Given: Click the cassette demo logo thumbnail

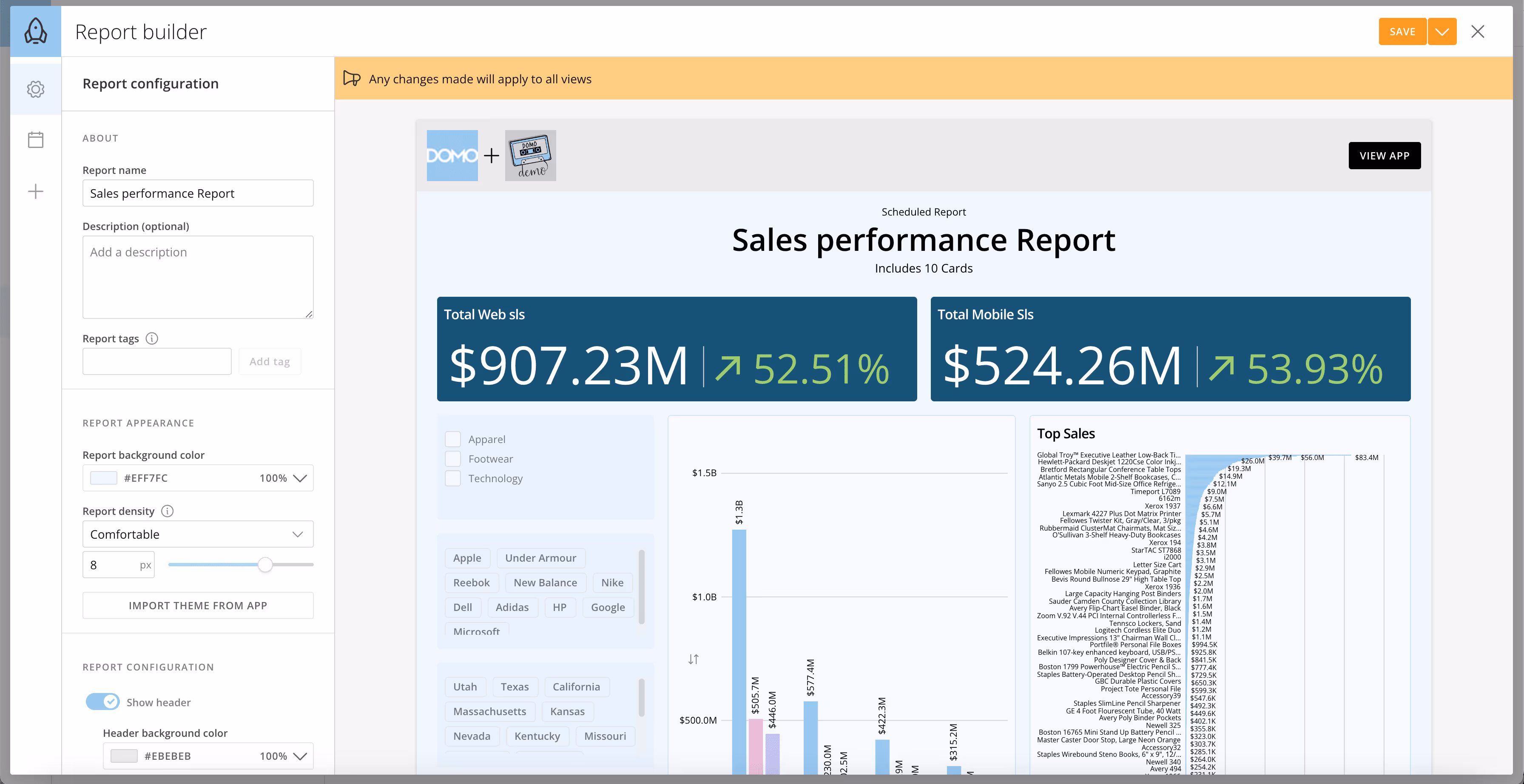Looking at the screenshot, I should (x=530, y=156).
